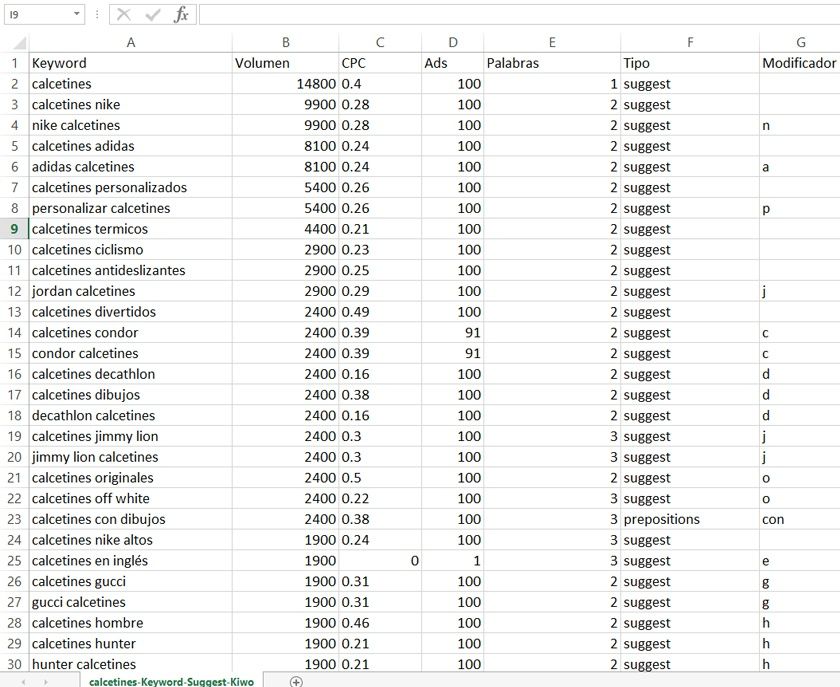Viewport: 840px width, 687px height.
Task: Select column F header
Action: [x=690, y=42]
